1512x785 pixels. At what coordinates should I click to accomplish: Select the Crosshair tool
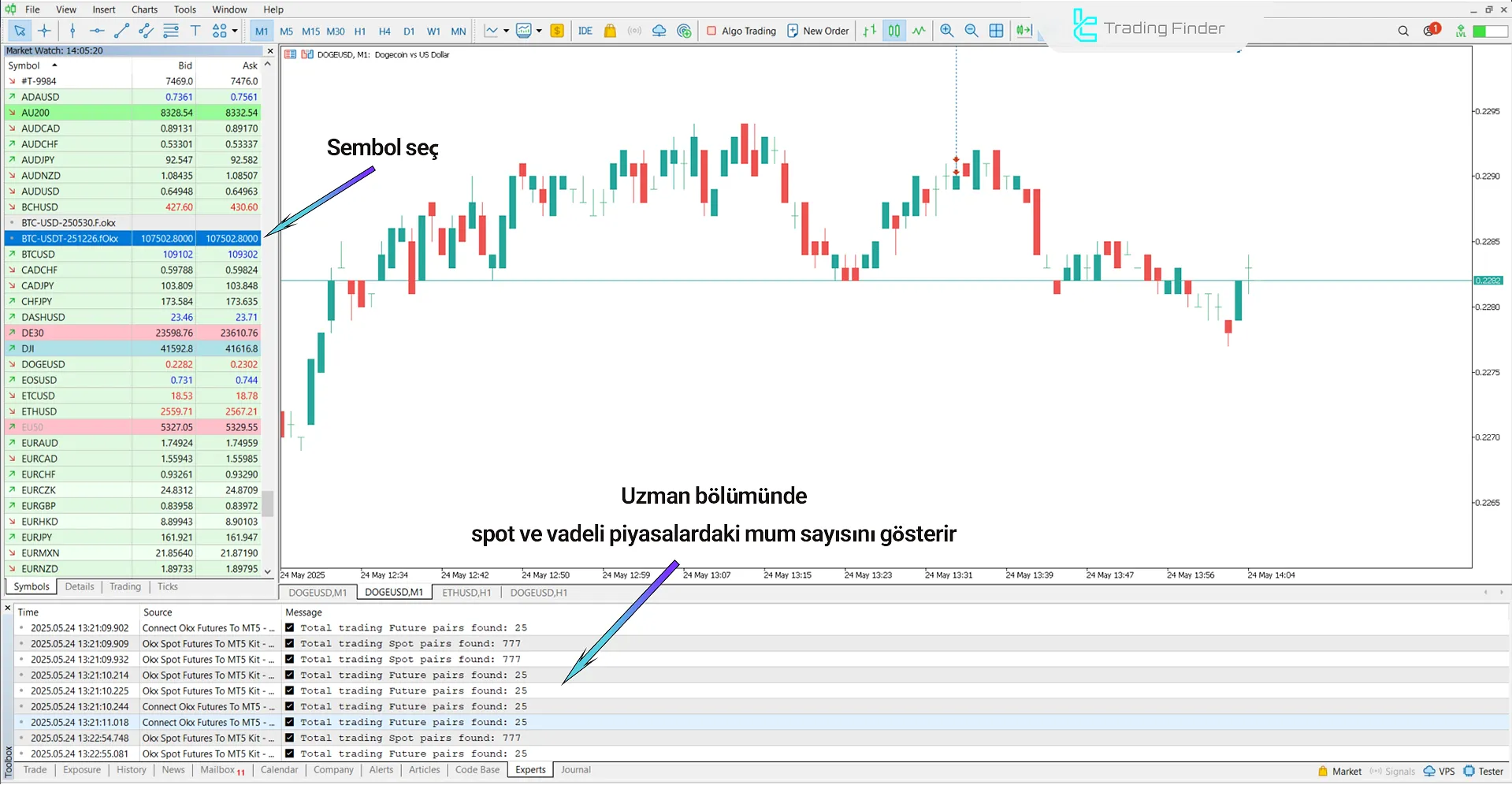tap(44, 31)
